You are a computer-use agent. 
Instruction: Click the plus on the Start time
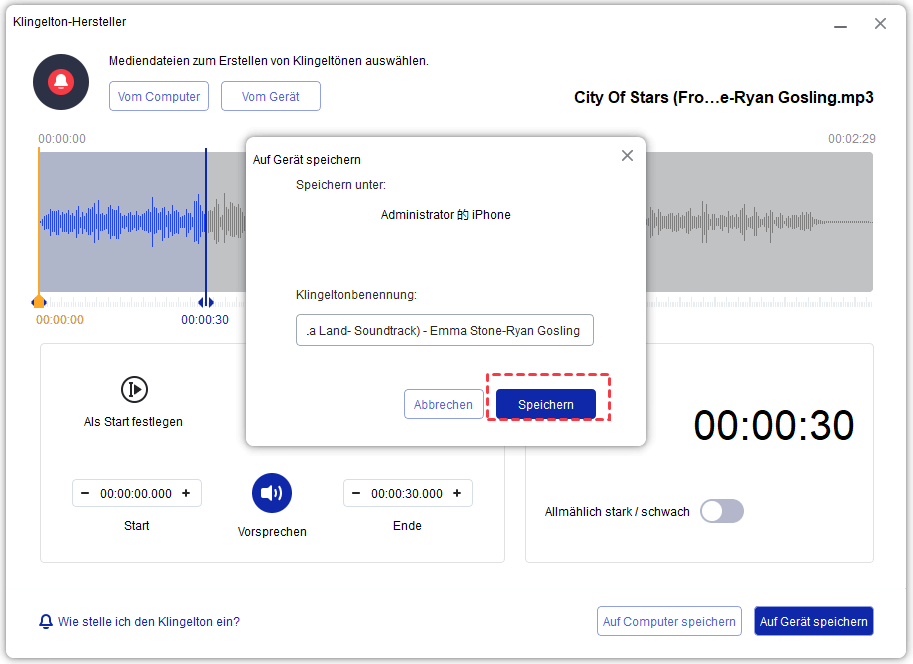pyautogui.click(x=186, y=493)
